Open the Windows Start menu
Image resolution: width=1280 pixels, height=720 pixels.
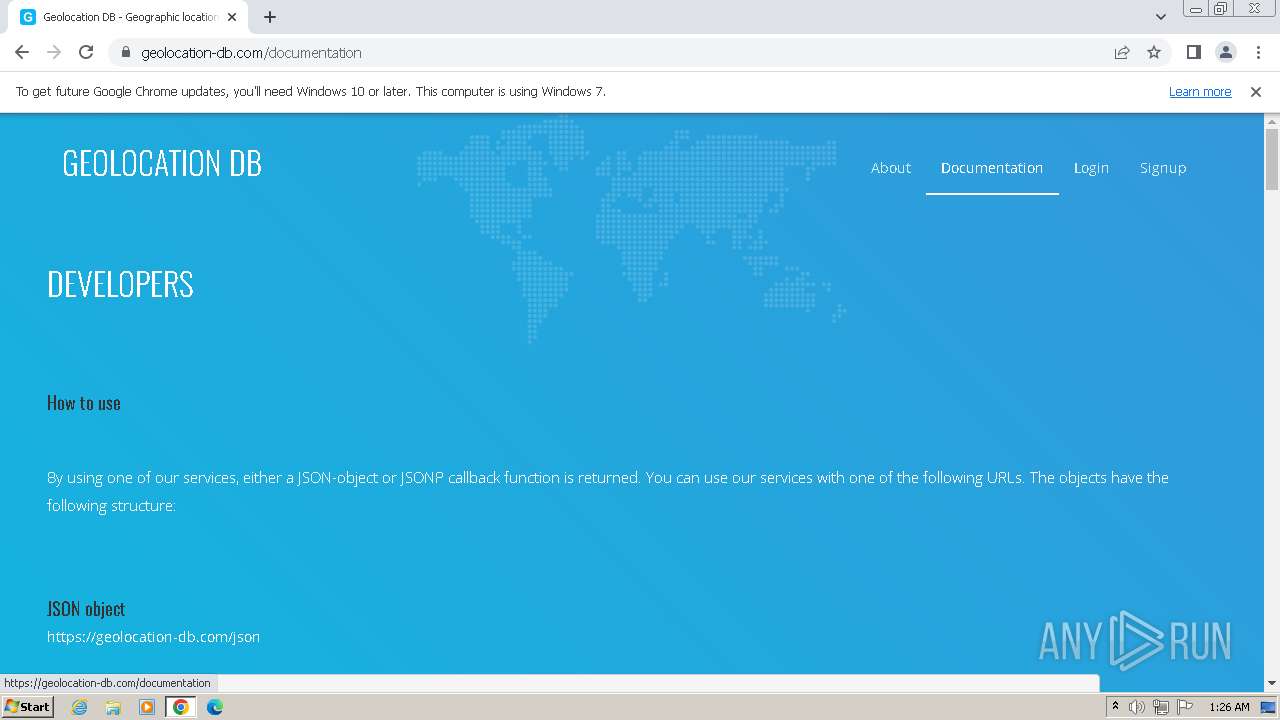pyautogui.click(x=27, y=706)
